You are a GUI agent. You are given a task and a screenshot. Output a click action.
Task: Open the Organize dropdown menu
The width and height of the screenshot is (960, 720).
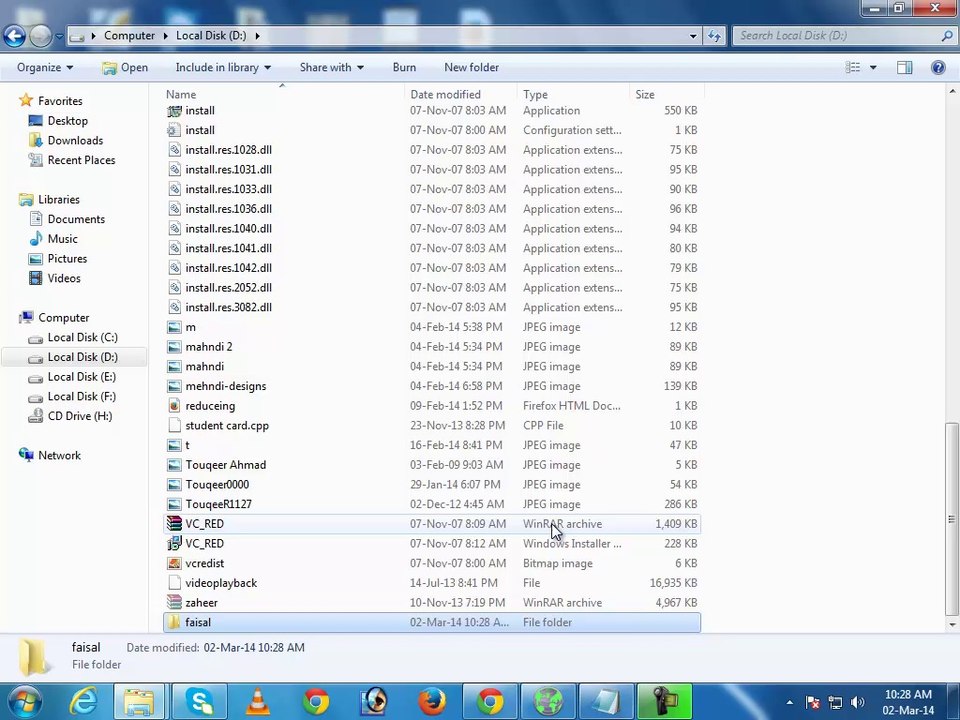click(45, 67)
